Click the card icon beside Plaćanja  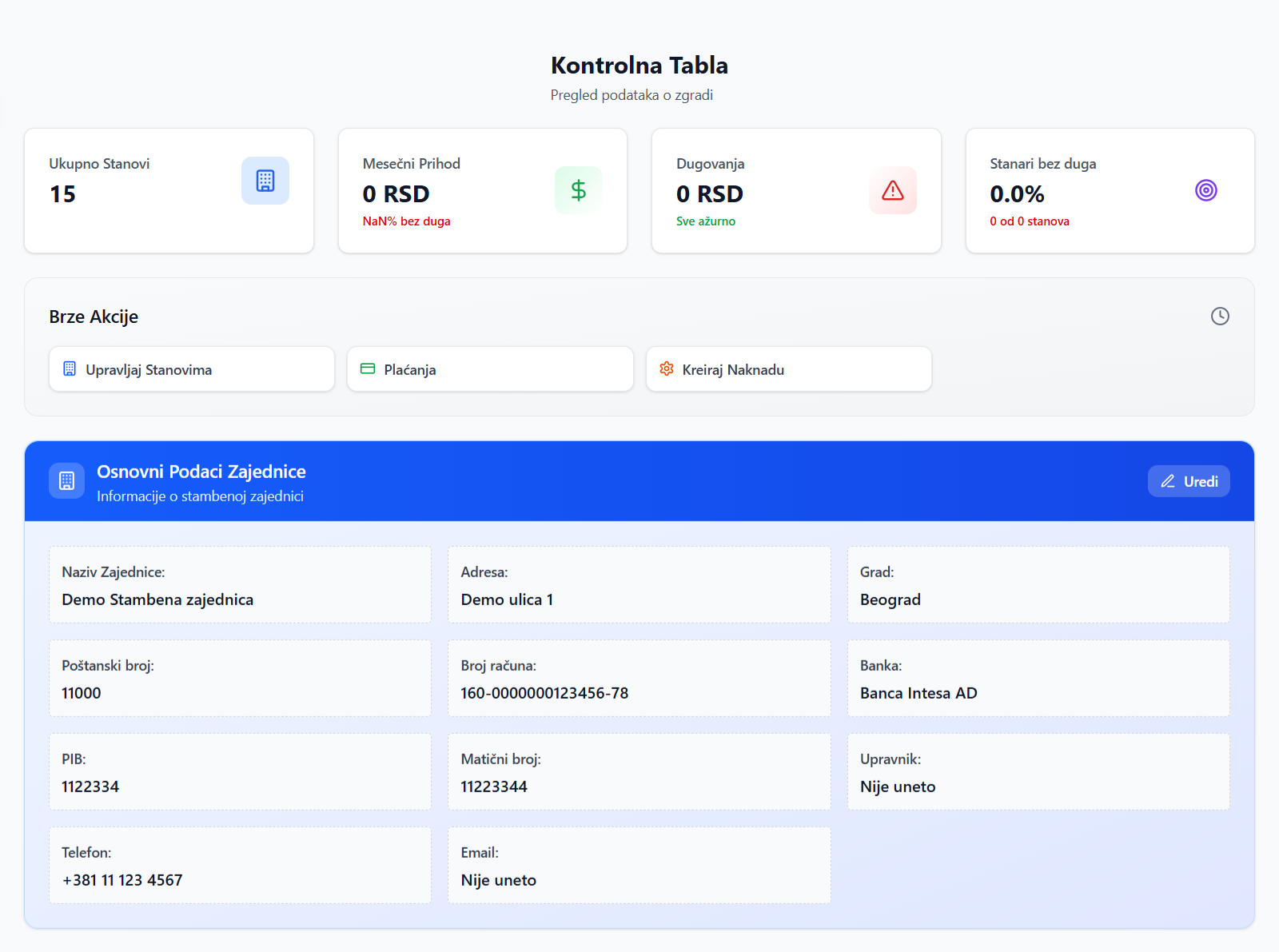[x=368, y=368]
